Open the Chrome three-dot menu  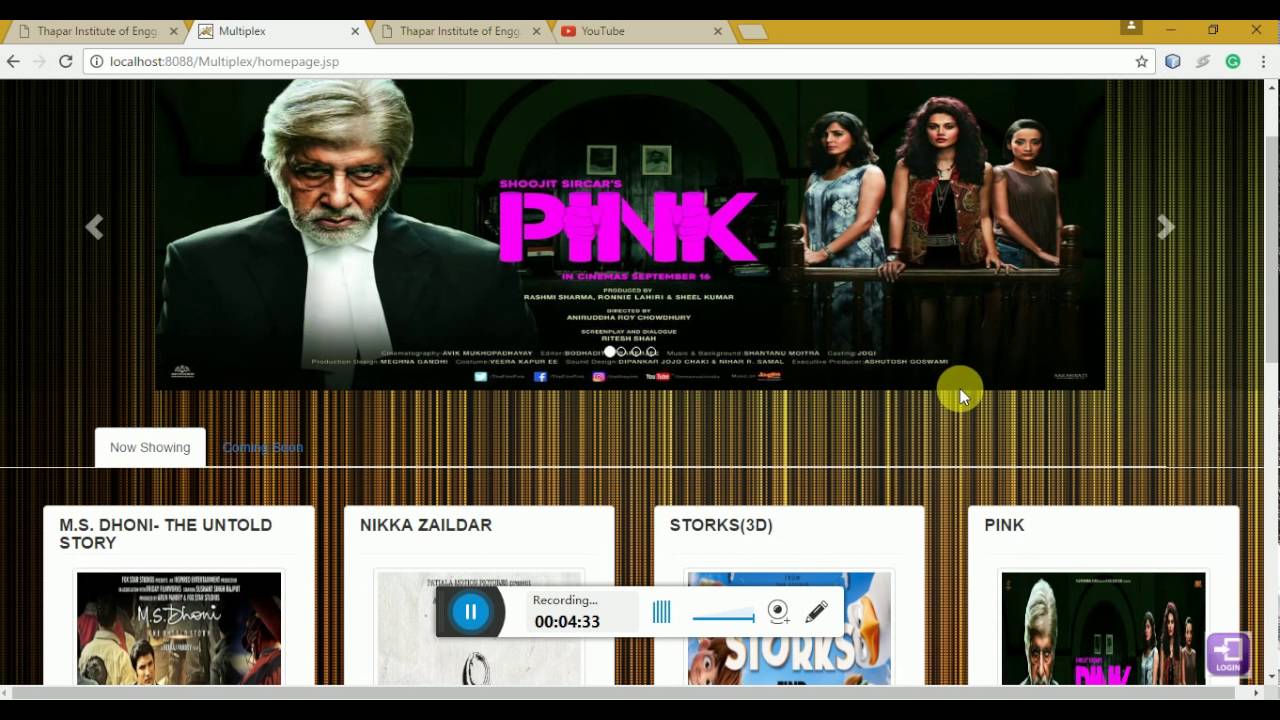click(x=1262, y=61)
